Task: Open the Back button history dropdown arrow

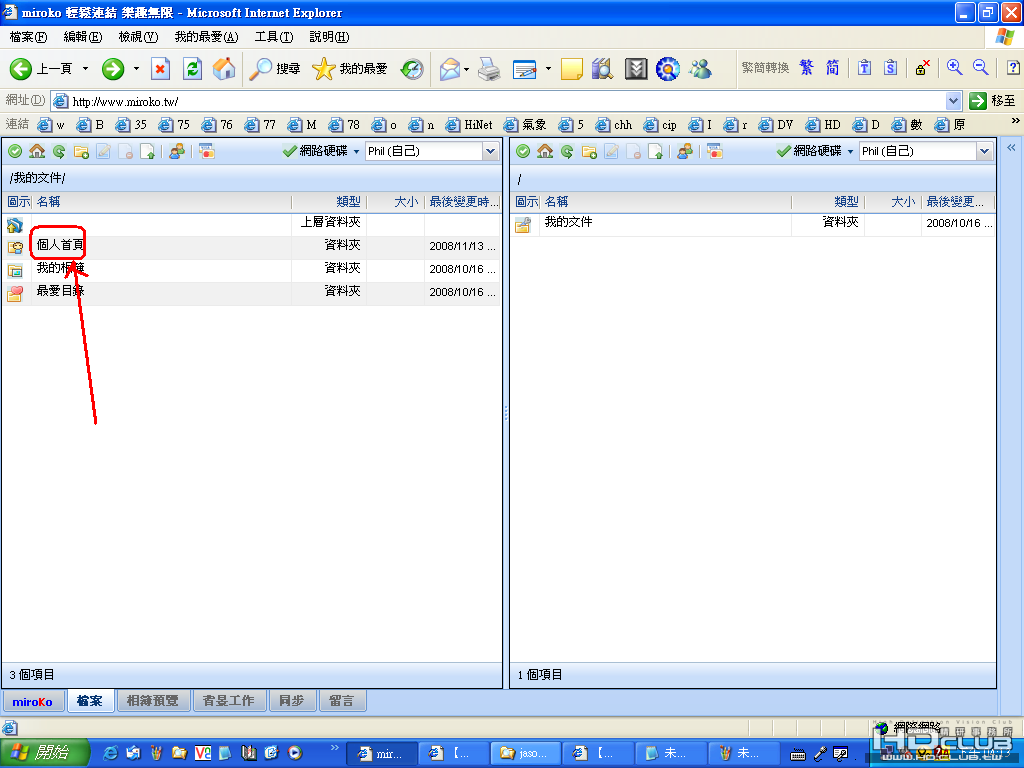Action: point(85,69)
